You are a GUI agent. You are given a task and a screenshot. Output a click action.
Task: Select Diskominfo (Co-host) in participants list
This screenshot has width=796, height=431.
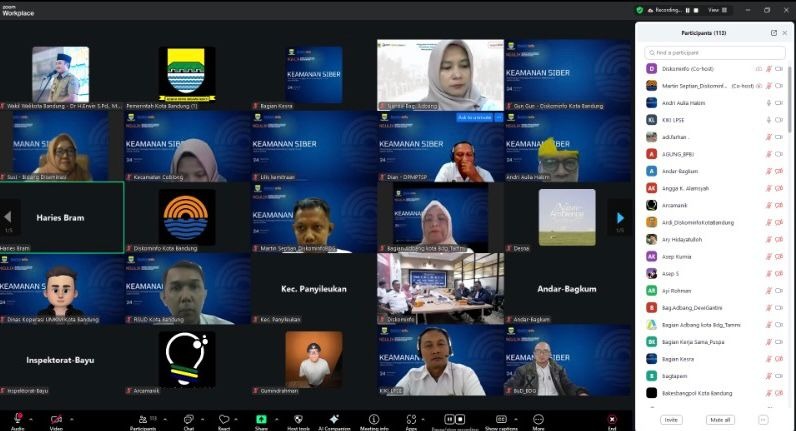point(715,69)
